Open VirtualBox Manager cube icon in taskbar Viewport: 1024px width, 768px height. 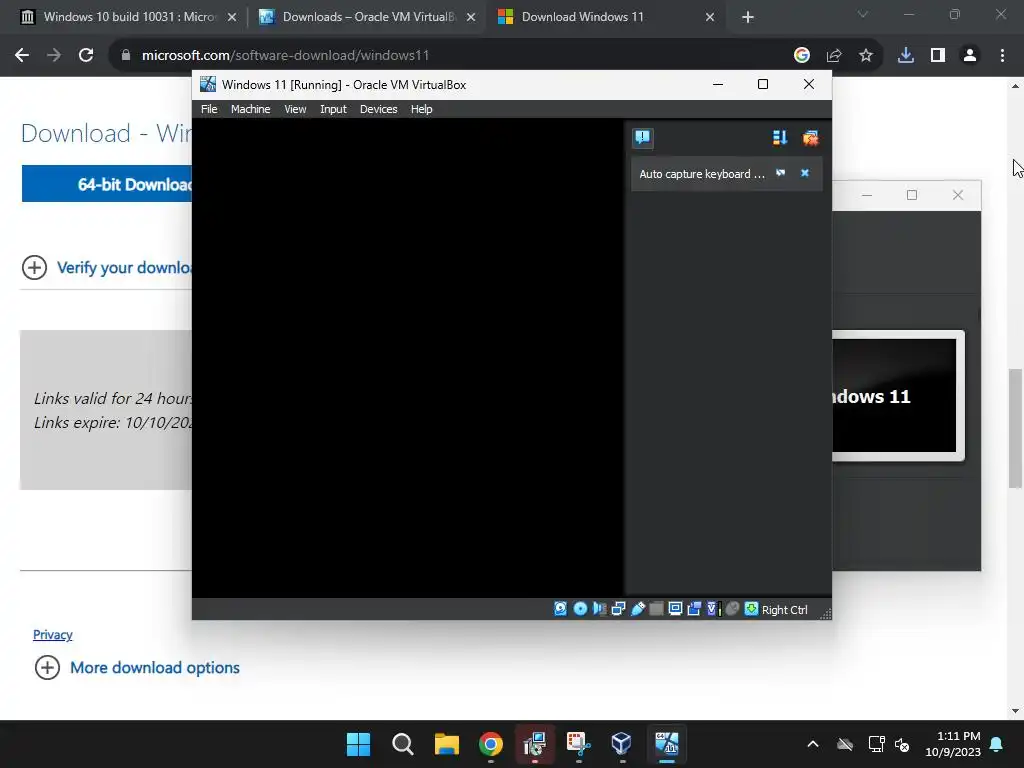click(x=622, y=744)
